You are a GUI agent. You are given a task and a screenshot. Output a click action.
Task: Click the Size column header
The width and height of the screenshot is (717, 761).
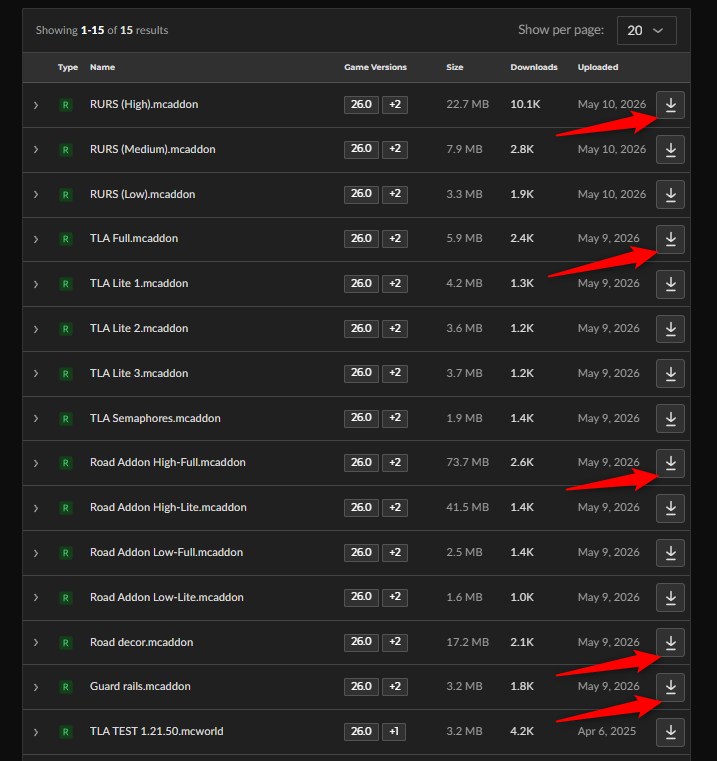pyautogui.click(x=455, y=67)
